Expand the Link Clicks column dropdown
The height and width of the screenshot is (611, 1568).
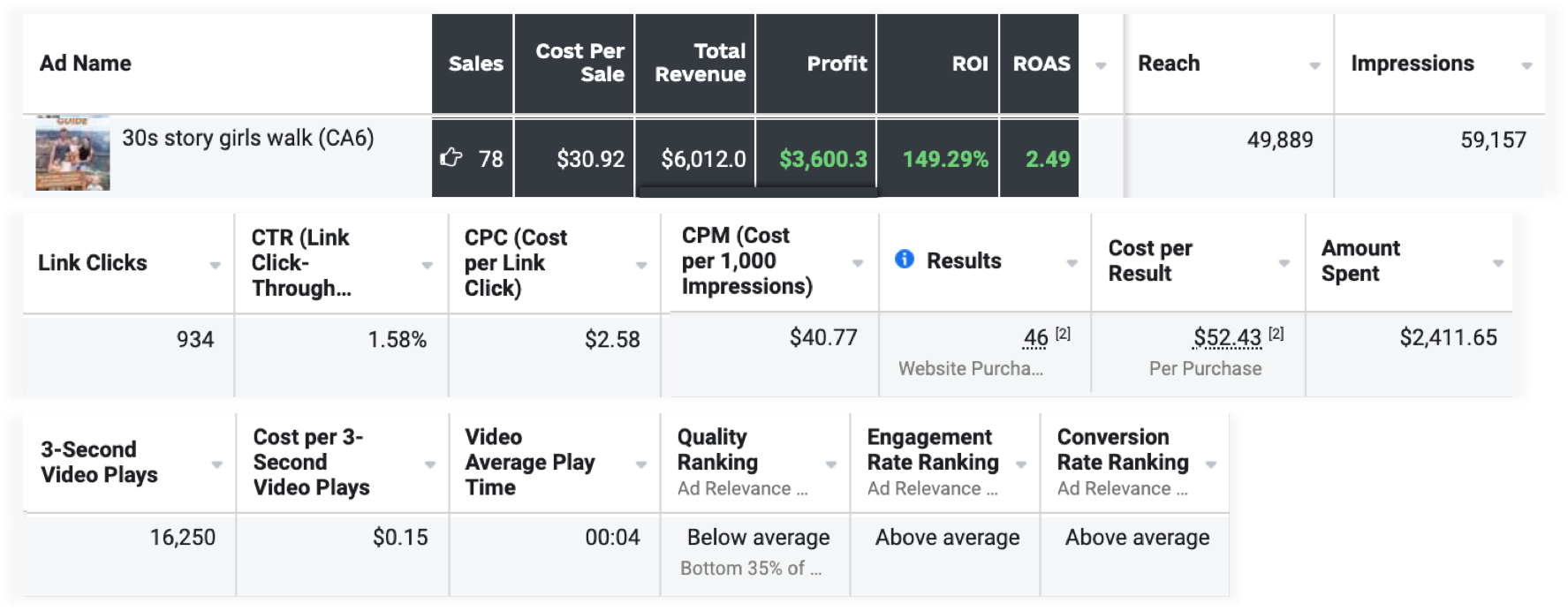[x=215, y=266]
